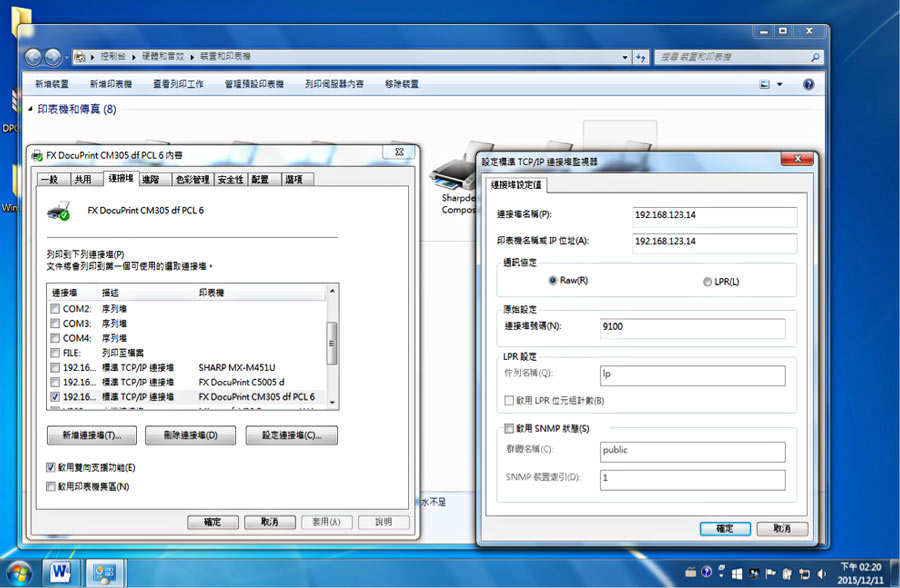Open the address bar history dropdown arrow
The width and height of the screenshot is (900, 588).
click(x=625, y=57)
